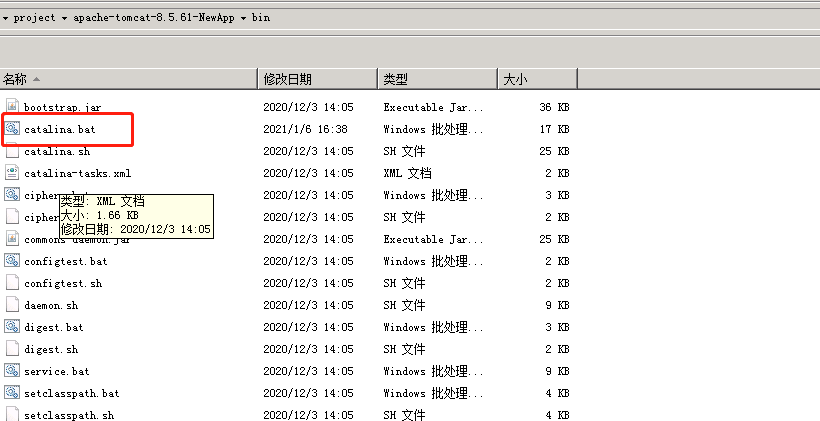Select the commons-daemon jar file icon
Screen dimensions: 820x421
click(x=12, y=238)
